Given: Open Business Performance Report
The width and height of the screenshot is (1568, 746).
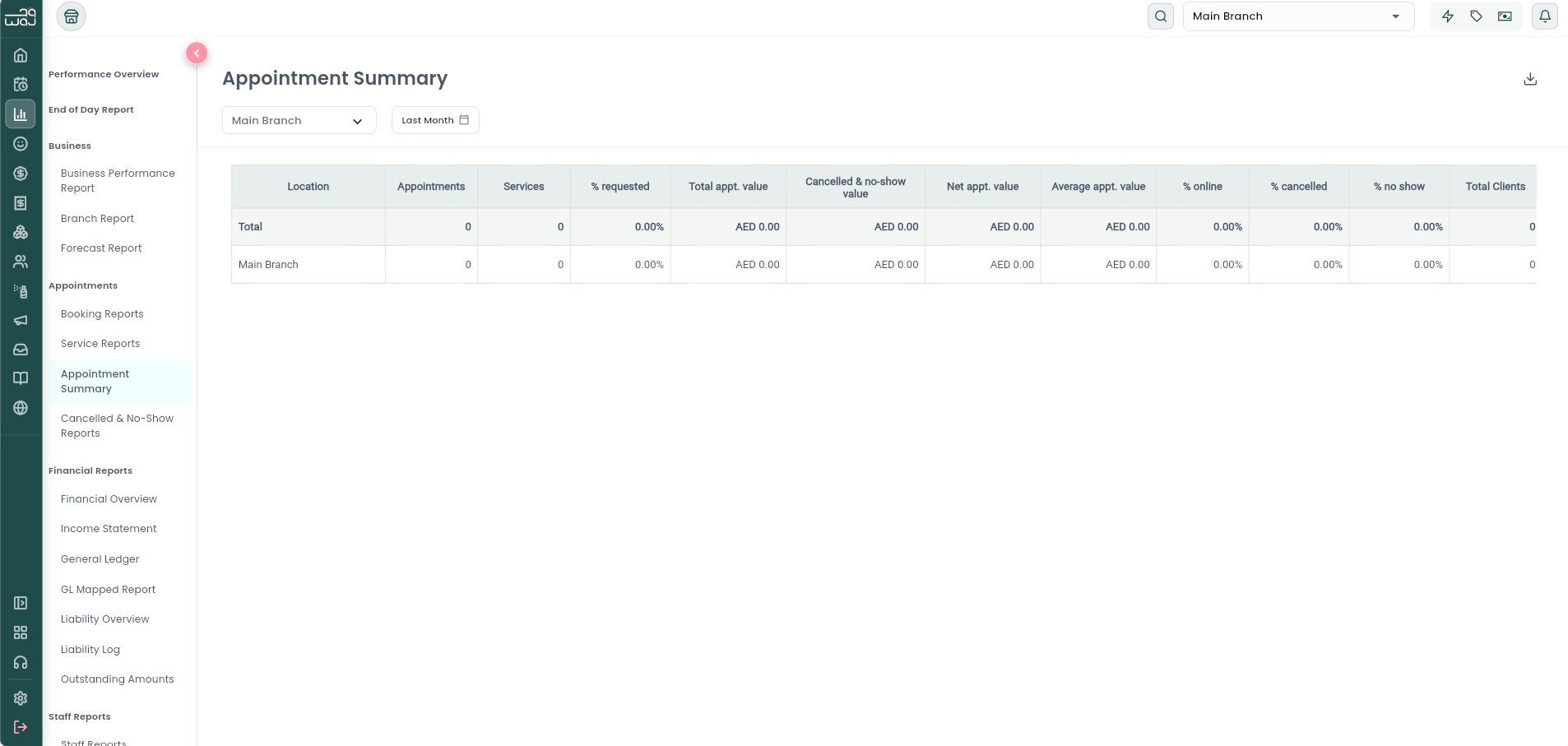Looking at the screenshot, I should (118, 181).
